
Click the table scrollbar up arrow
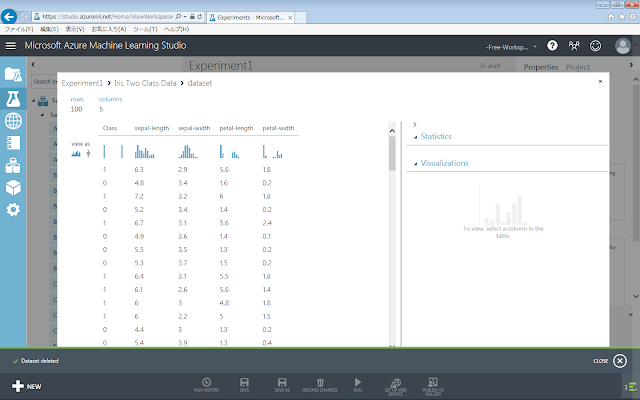pyautogui.click(x=392, y=131)
